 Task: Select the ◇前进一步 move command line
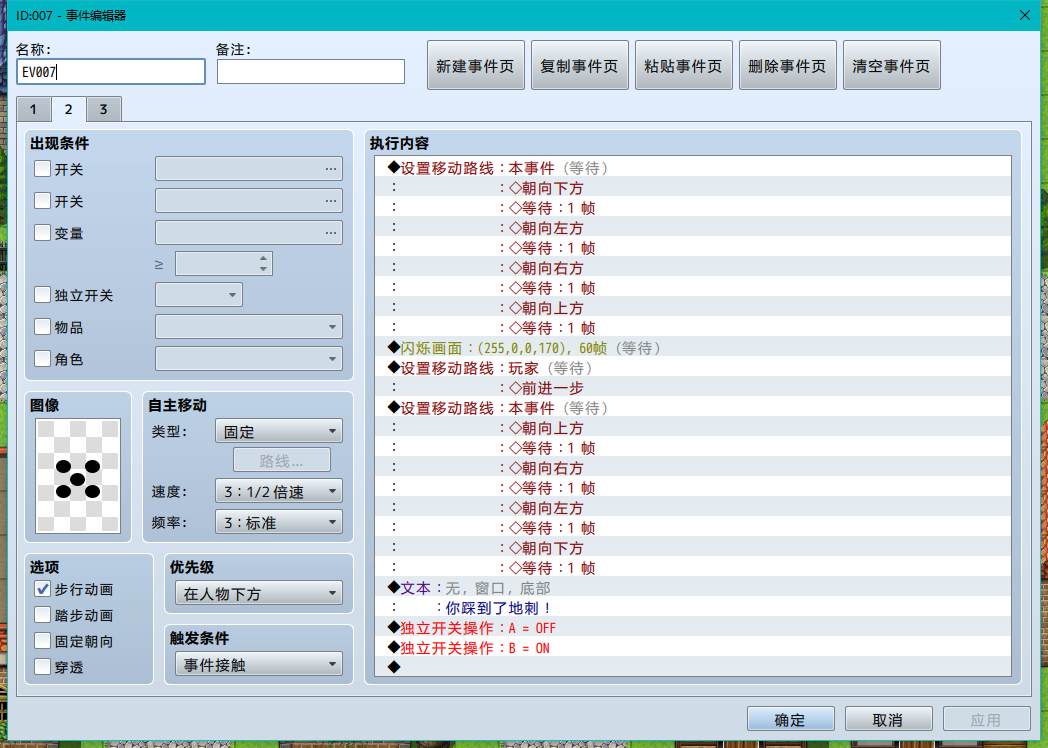(x=693, y=388)
